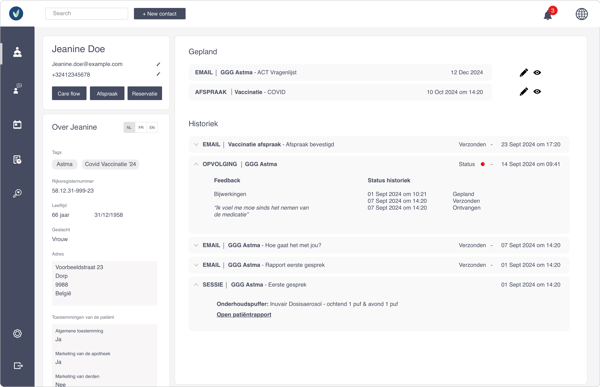Switch language to NL
Screen dimensions: 600x387
point(129,127)
